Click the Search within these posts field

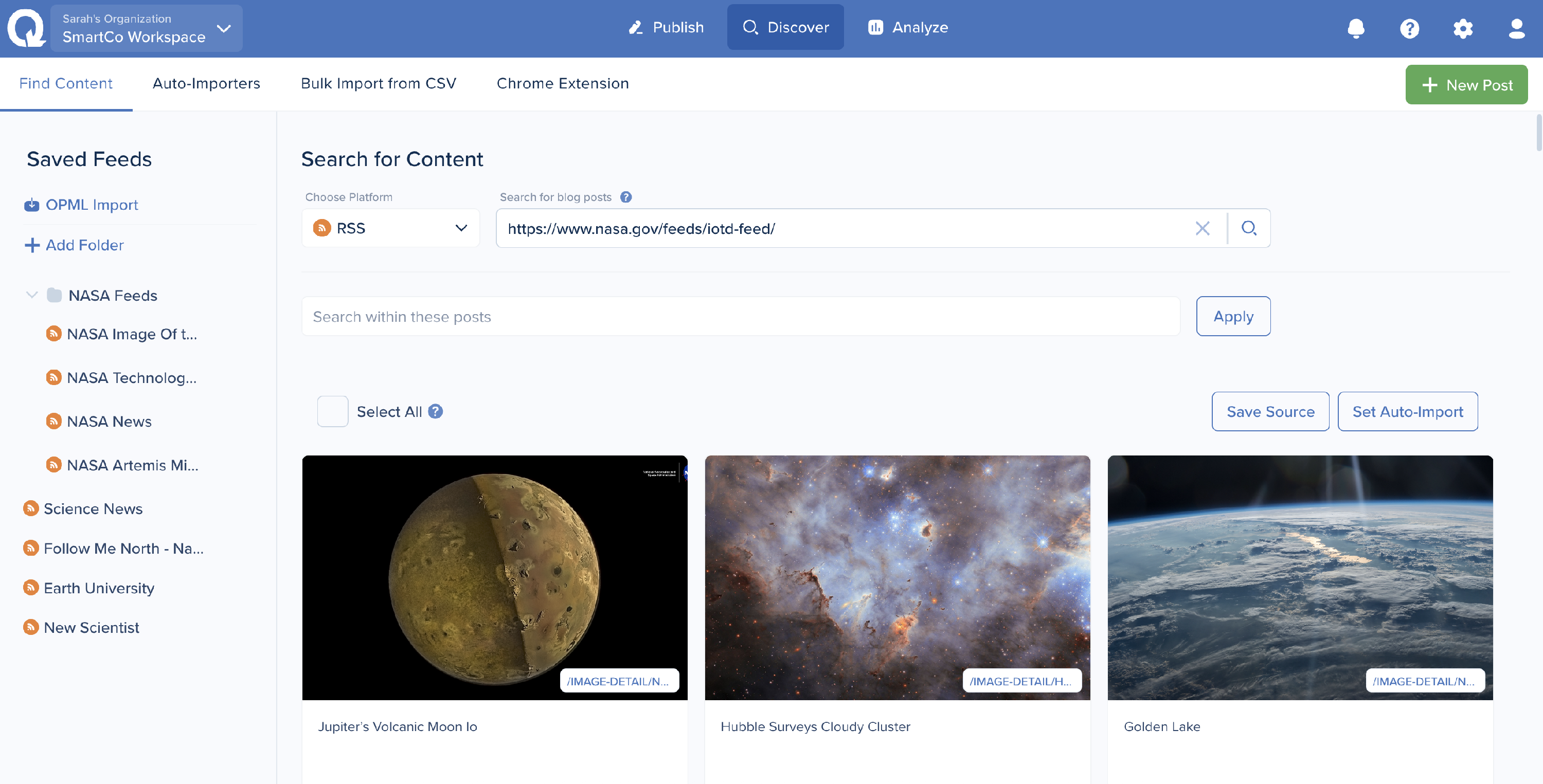pyautogui.click(x=740, y=316)
